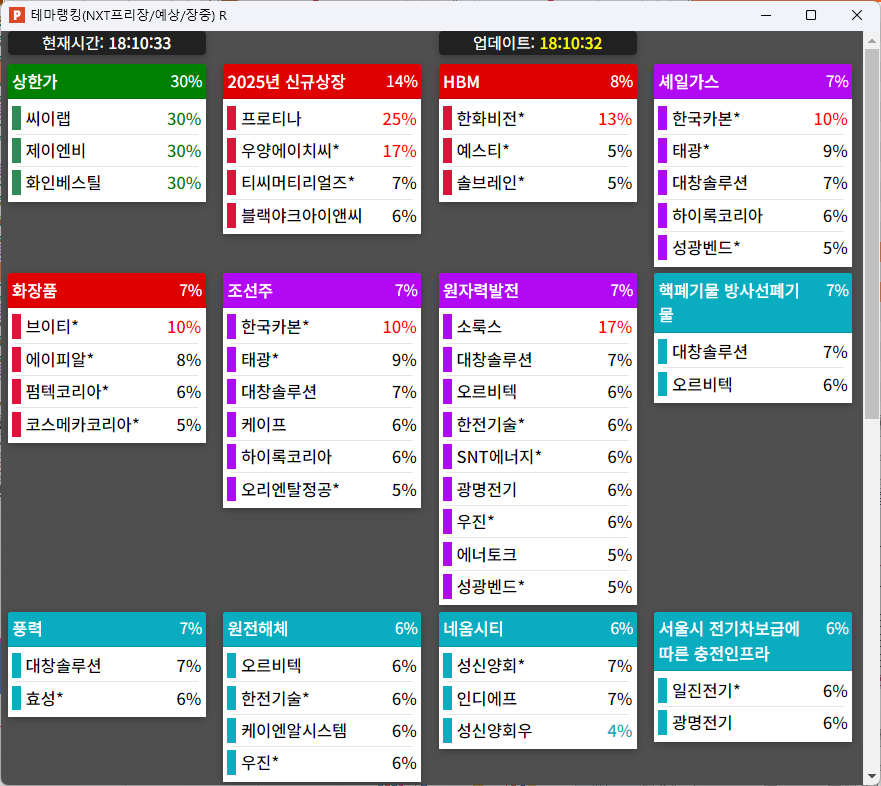
Task: Click 프로티나 at 25%
Action: [x=322, y=119]
